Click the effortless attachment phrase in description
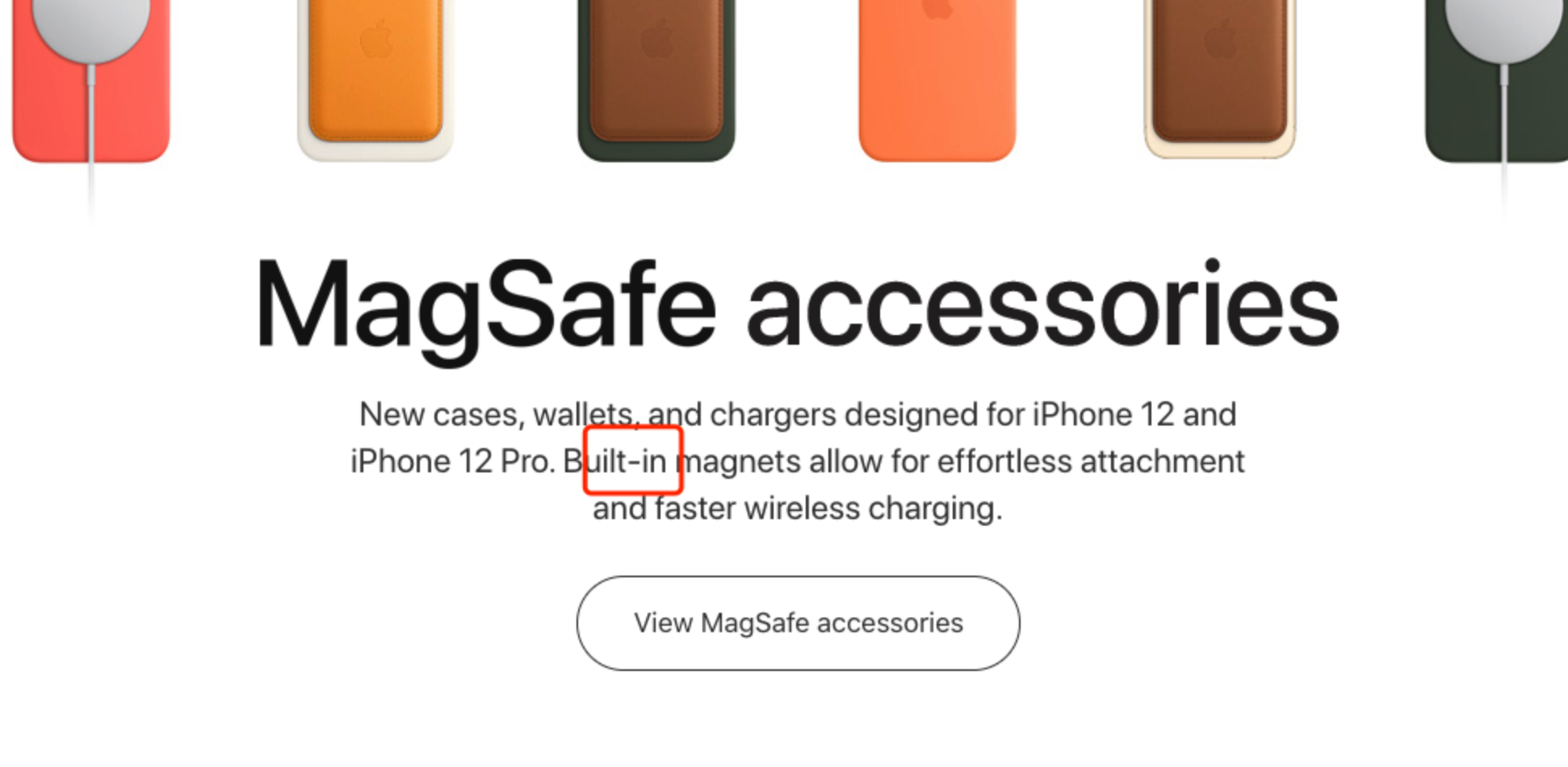 pyautogui.click(x=1091, y=462)
